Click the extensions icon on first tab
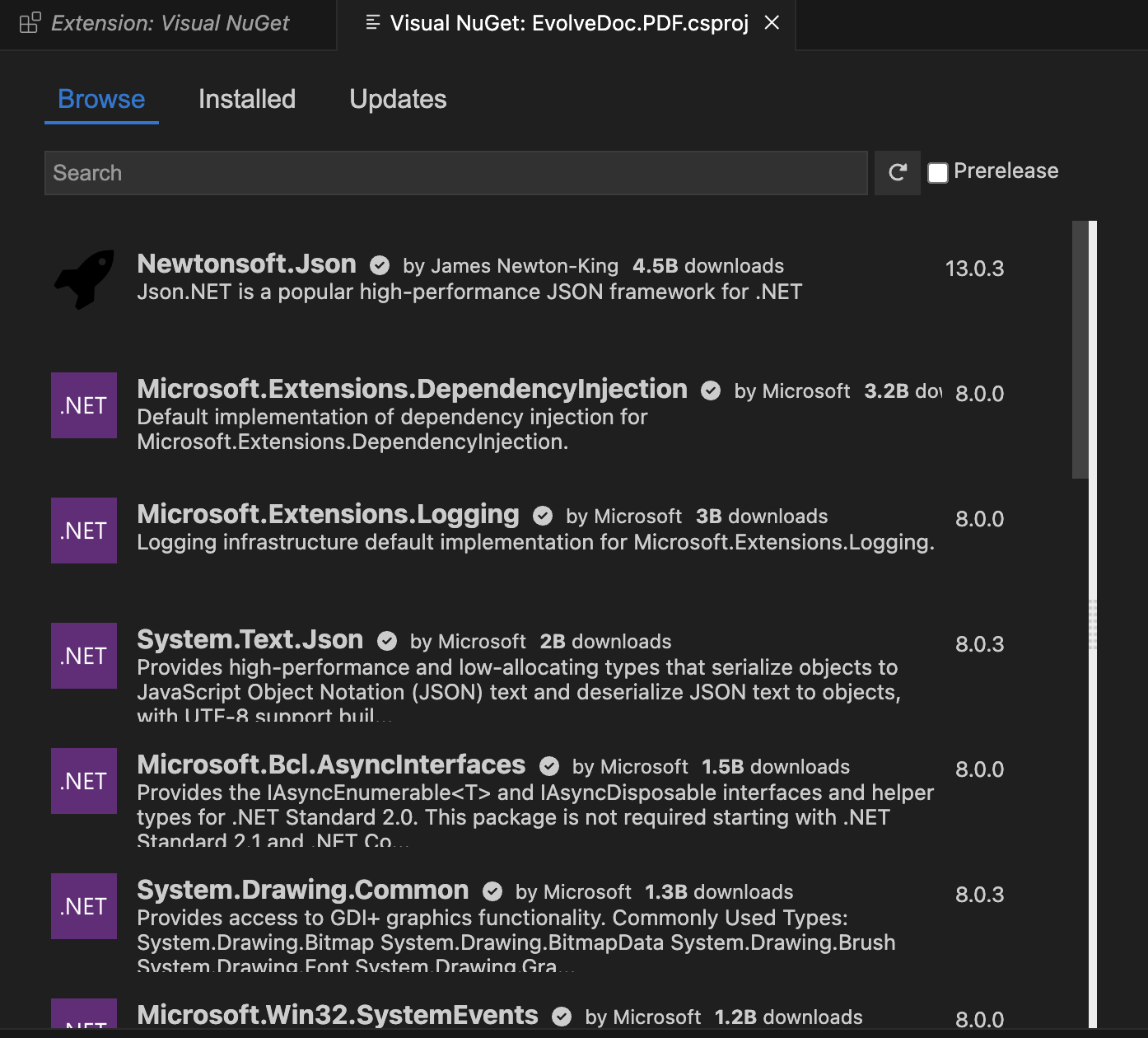The height and width of the screenshot is (1038, 1148). pyautogui.click(x=30, y=23)
